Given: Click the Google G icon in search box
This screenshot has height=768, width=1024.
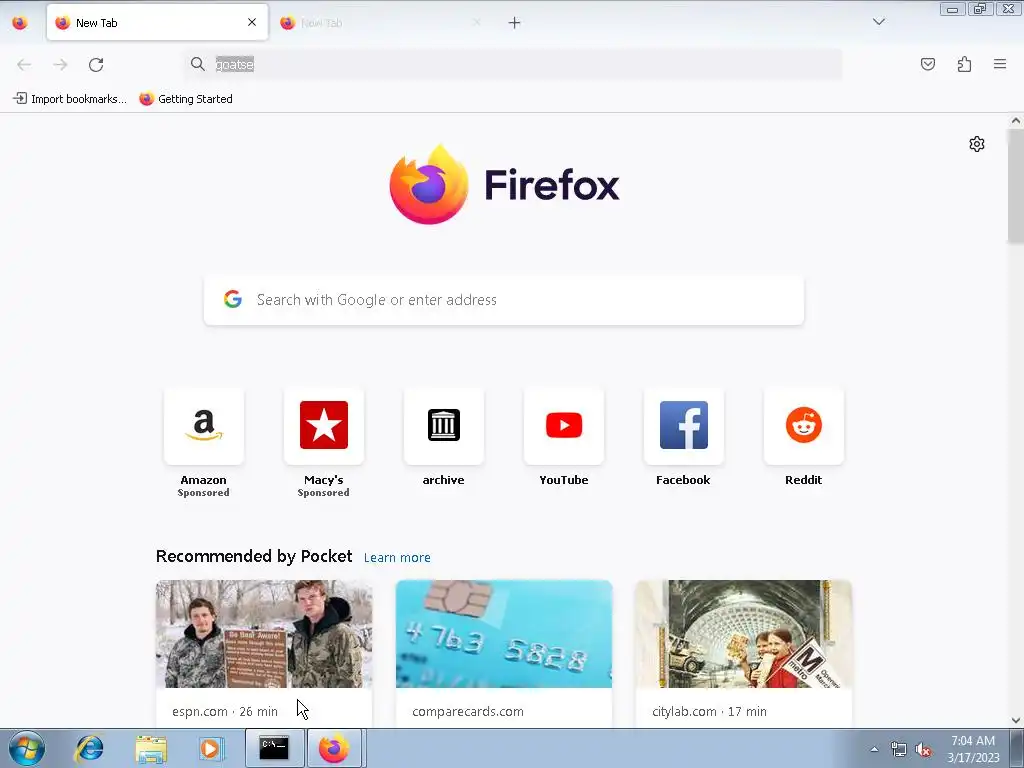Looking at the screenshot, I should (232, 299).
